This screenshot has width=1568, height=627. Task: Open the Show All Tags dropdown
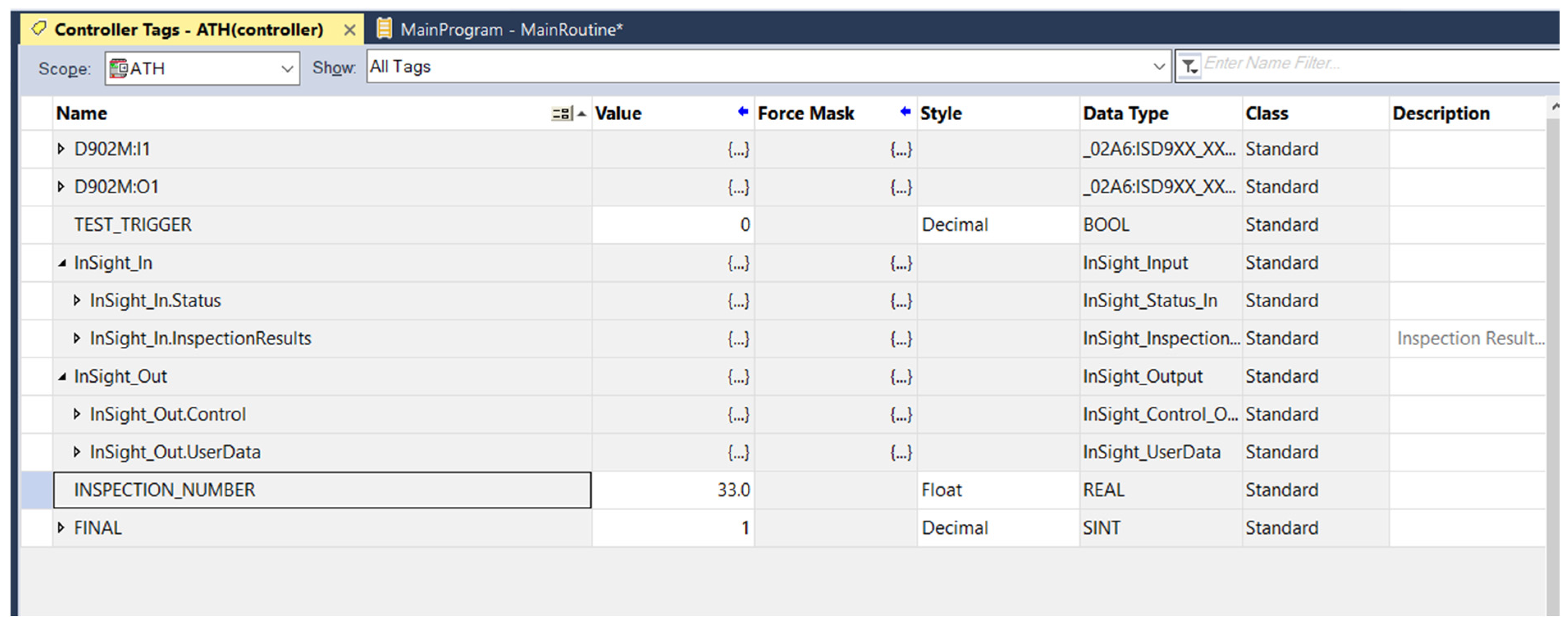(1158, 66)
